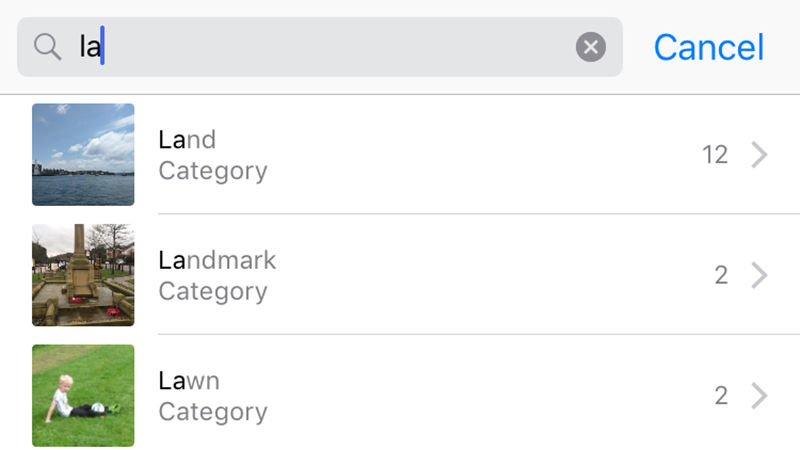View the Lawn thumbnail with child
This screenshot has width=800, height=450.
pyautogui.click(x=83, y=395)
